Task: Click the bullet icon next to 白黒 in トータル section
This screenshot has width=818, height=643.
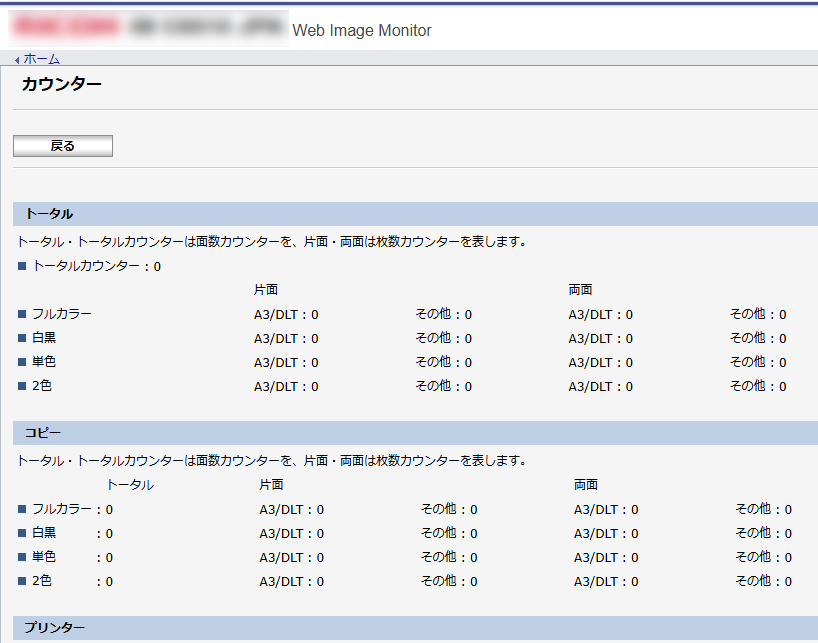Action: coord(22,338)
